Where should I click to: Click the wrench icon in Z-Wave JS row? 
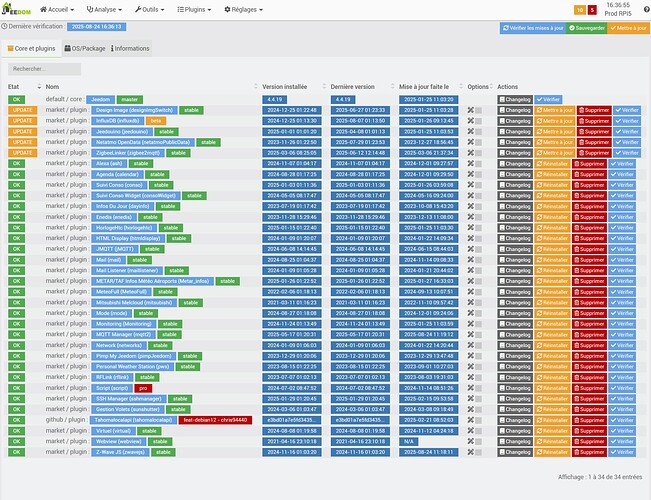click(470, 452)
